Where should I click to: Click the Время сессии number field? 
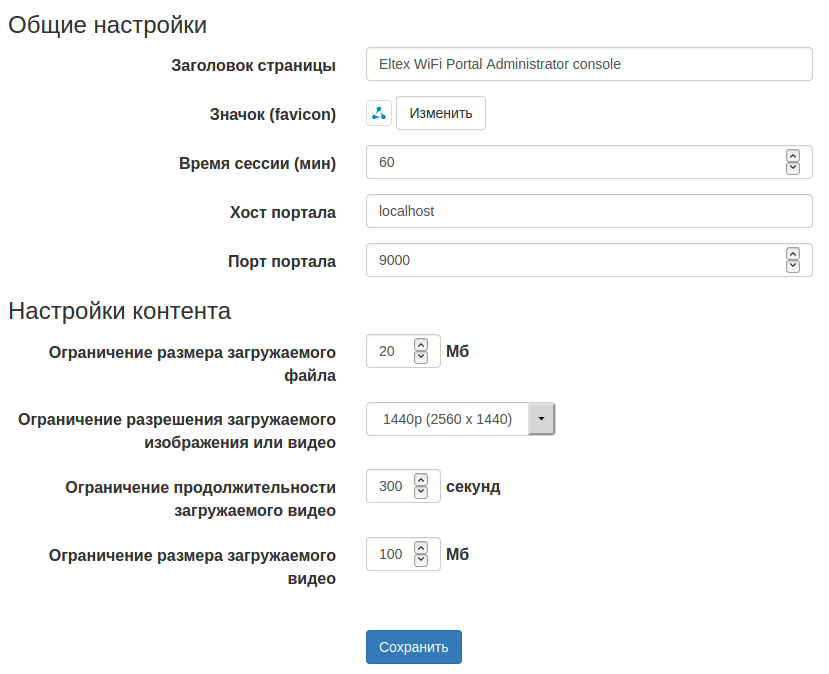coord(570,162)
